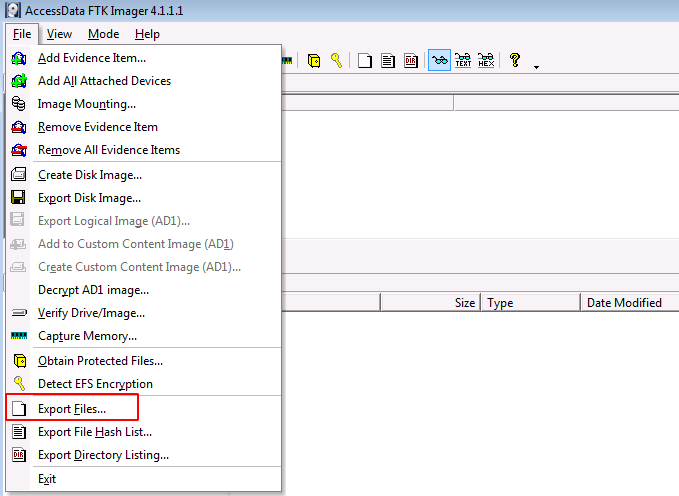Select Create Disk Image... menu entry

144,175
